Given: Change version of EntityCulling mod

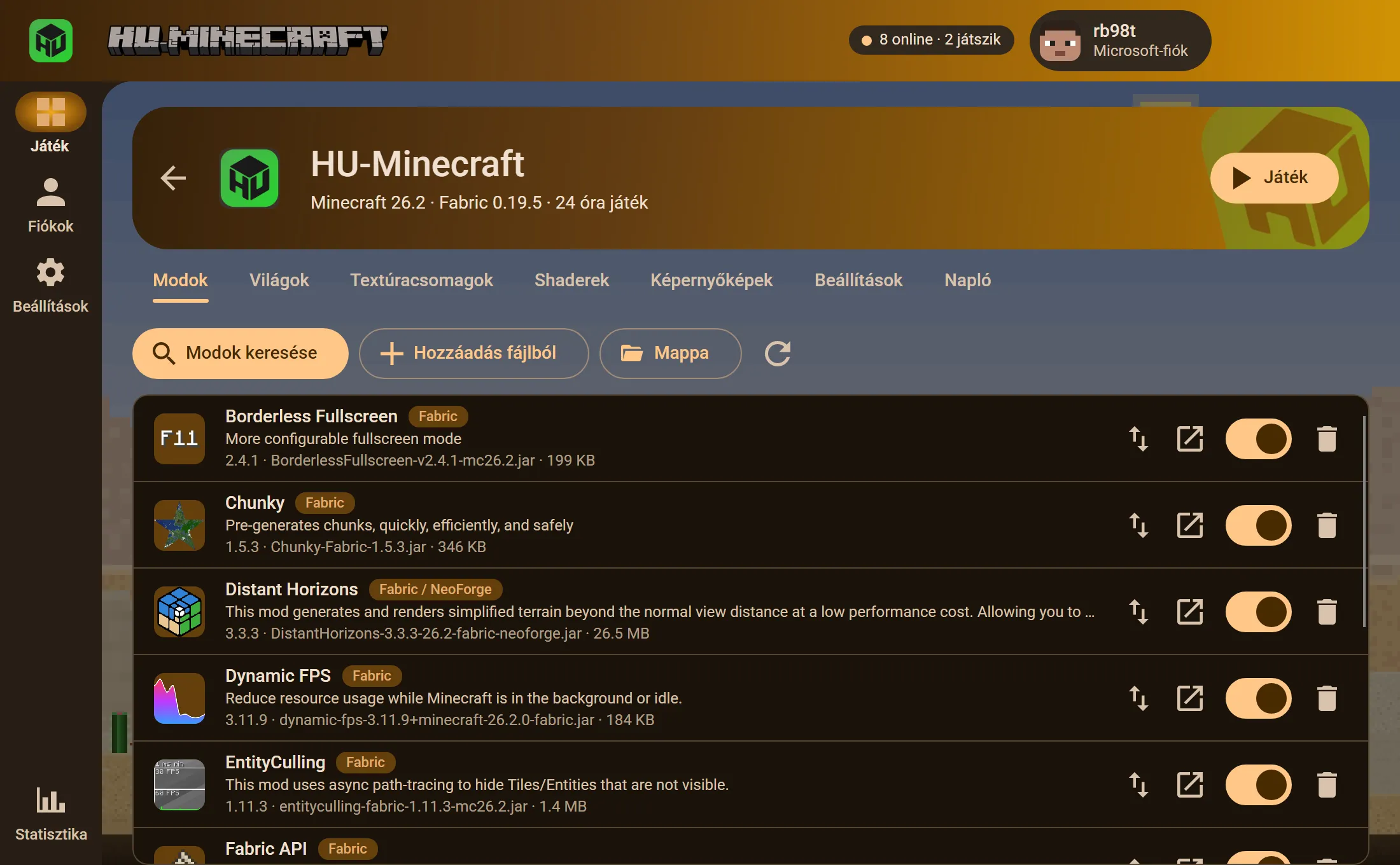Looking at the screenshot, I should pos(1138,785).
